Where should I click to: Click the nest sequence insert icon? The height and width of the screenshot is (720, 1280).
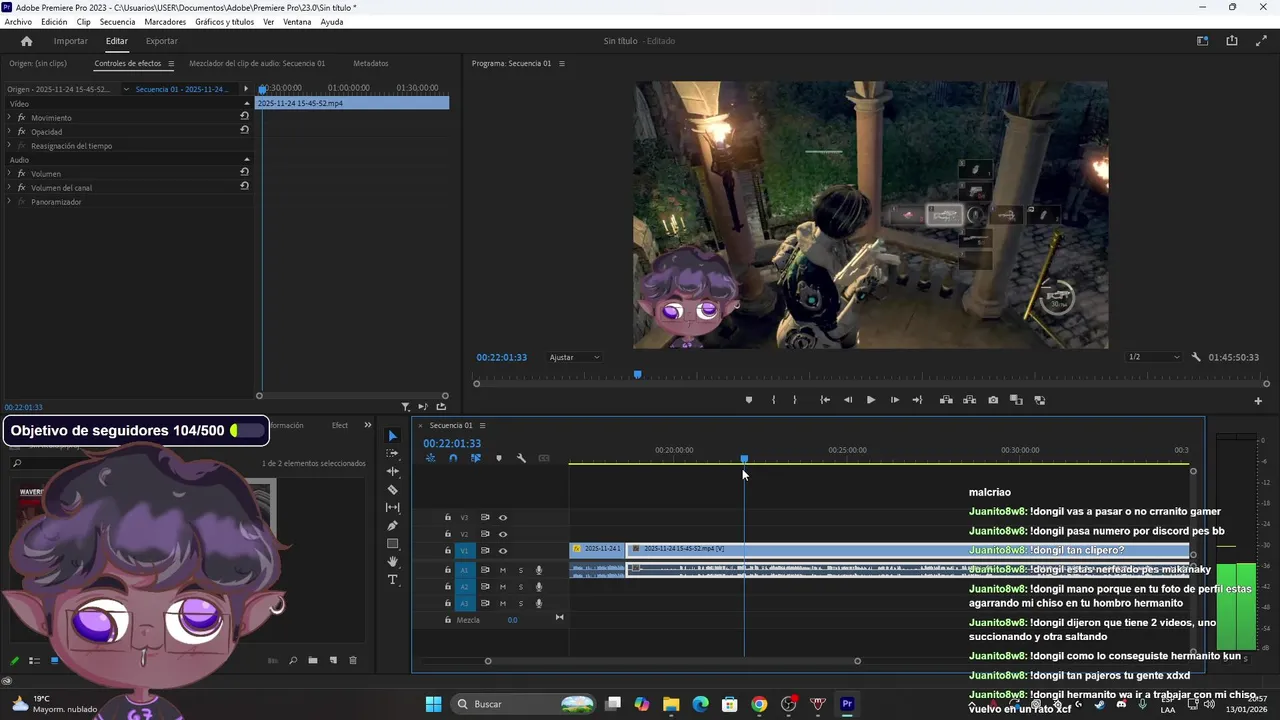tap(431, 458)
